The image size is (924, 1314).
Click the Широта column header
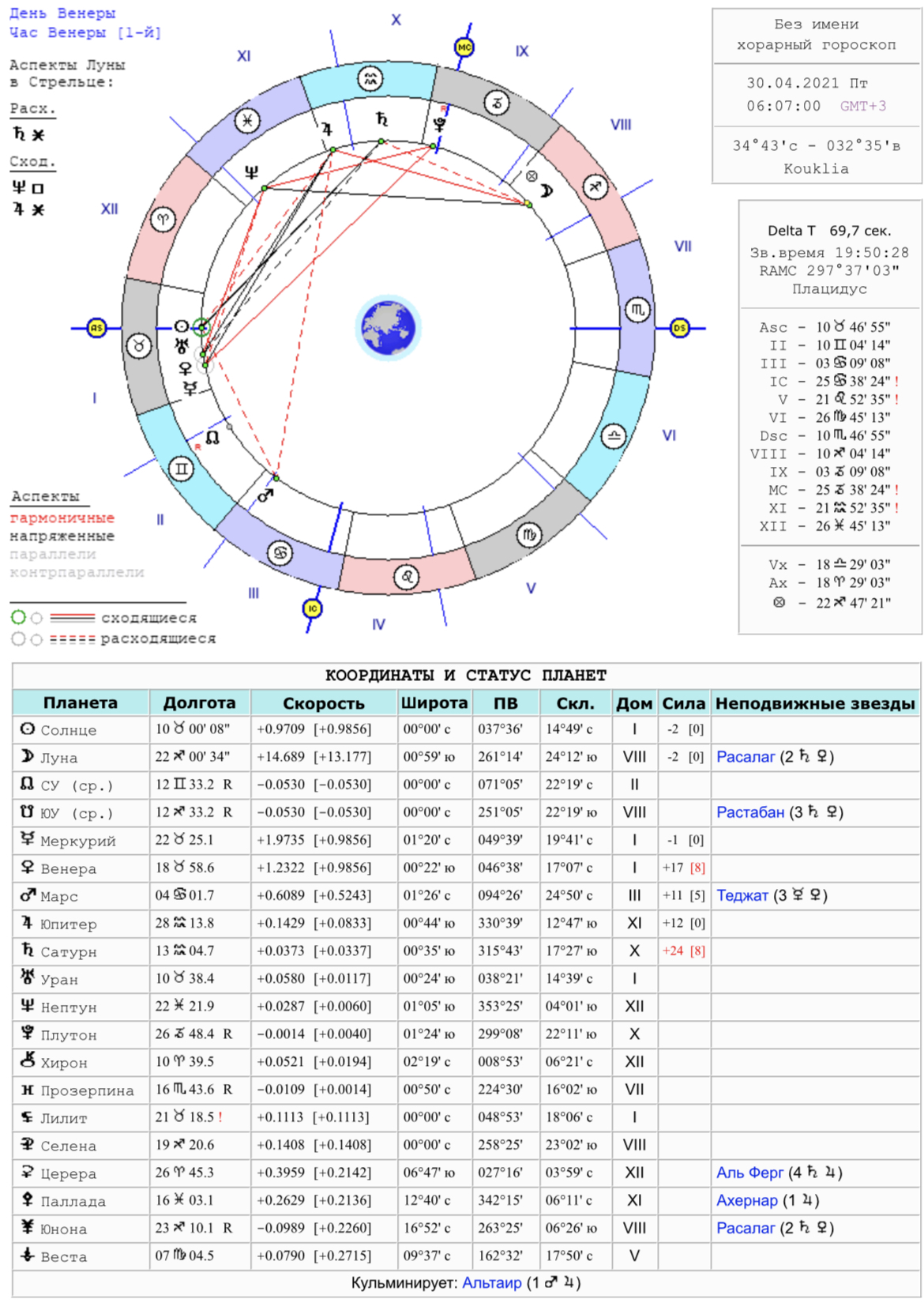pos(434,702)
